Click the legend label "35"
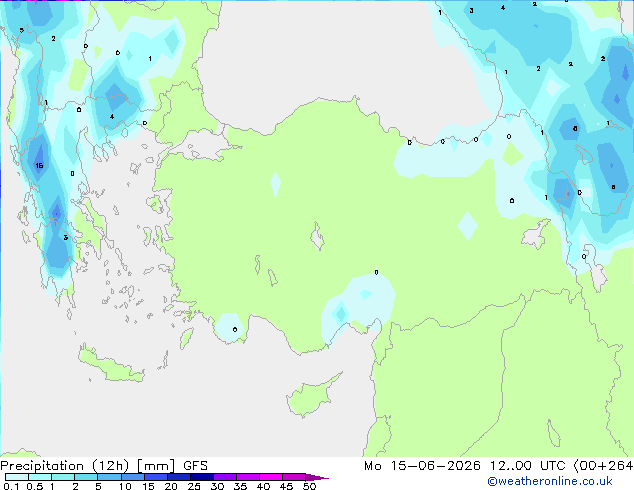The width and height of the screenshot is (634, 490). 240,486
